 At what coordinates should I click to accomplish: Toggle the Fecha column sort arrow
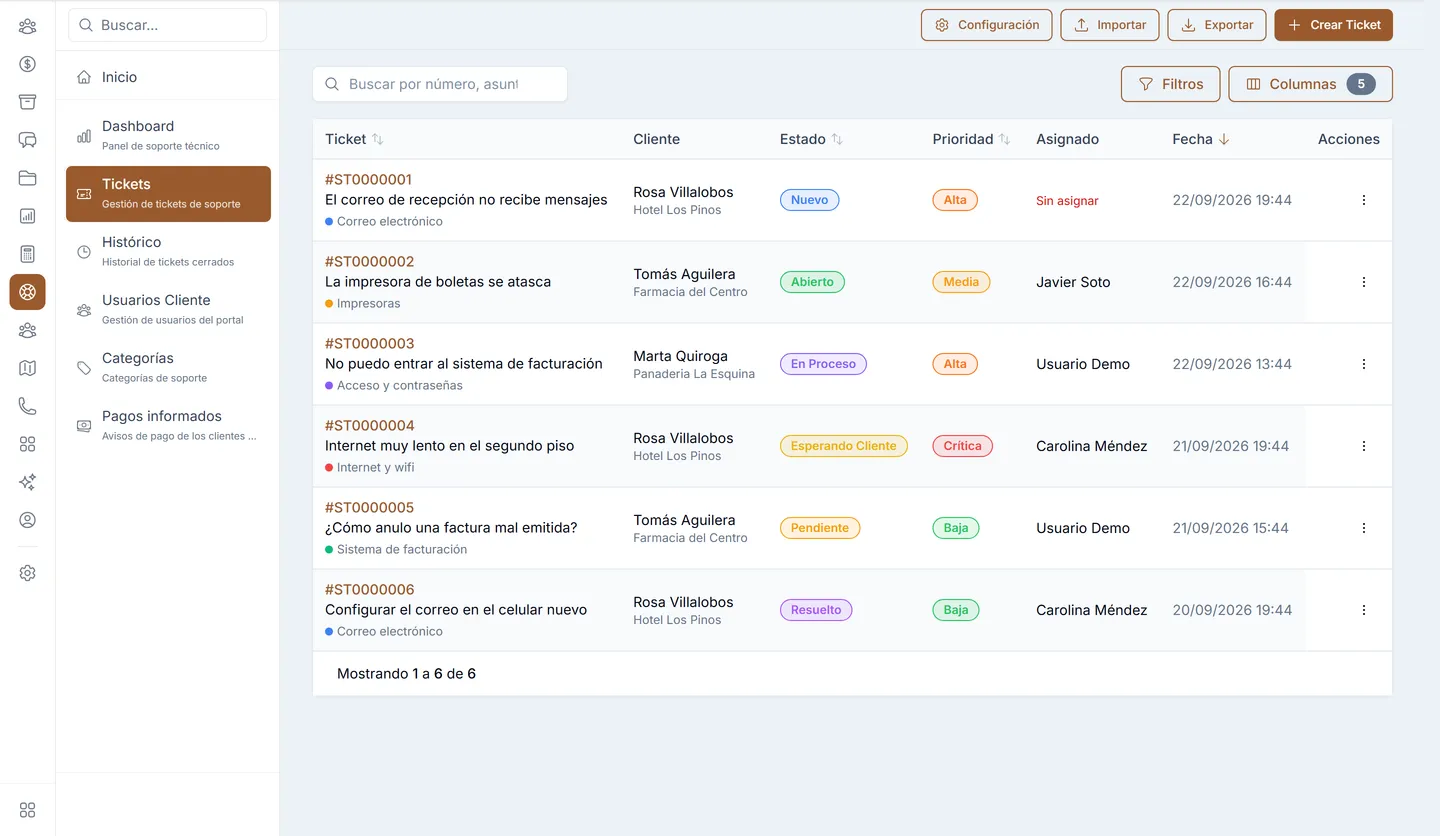pos(1224,139)
